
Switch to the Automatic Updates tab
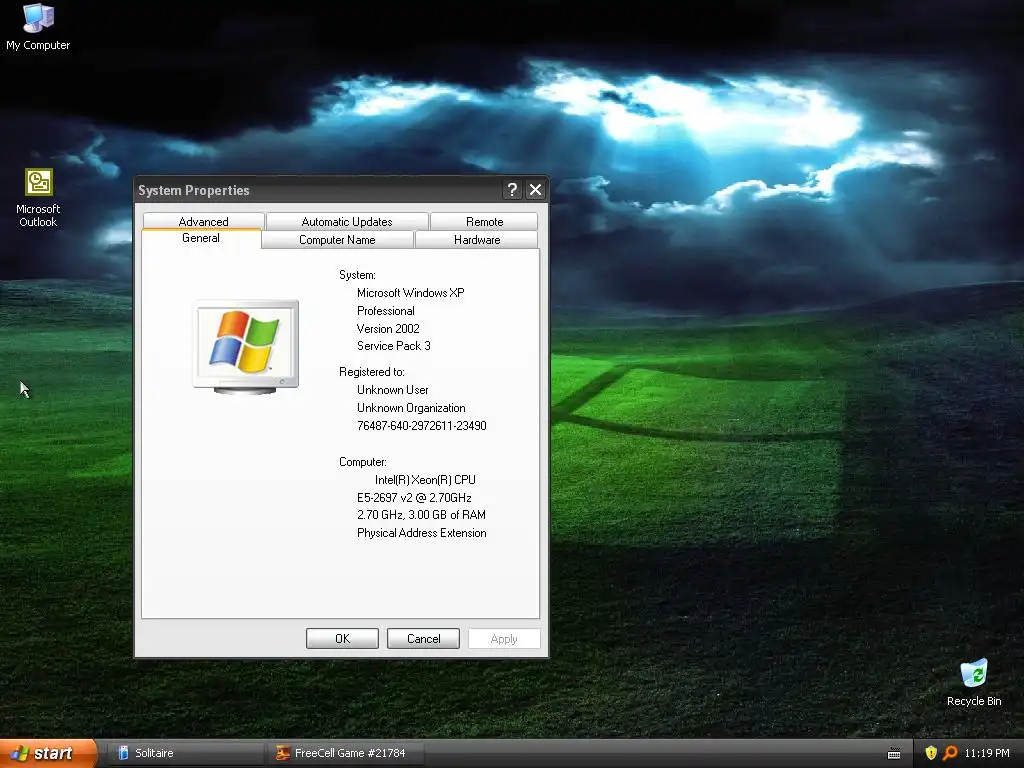[347, 221]
